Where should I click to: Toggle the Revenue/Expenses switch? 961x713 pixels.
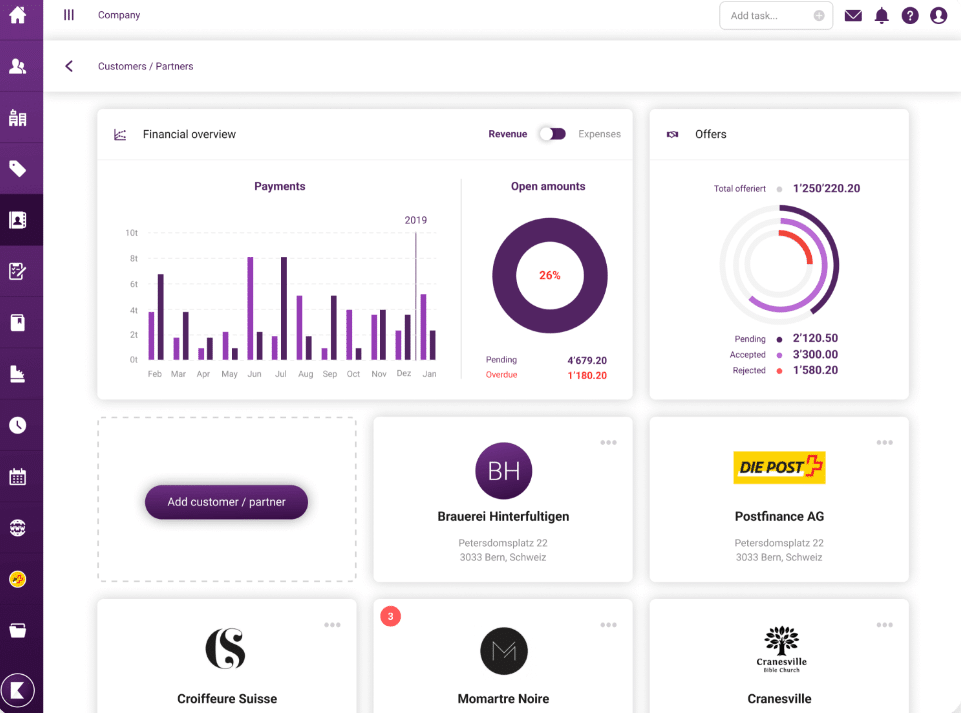pos(552,134)
